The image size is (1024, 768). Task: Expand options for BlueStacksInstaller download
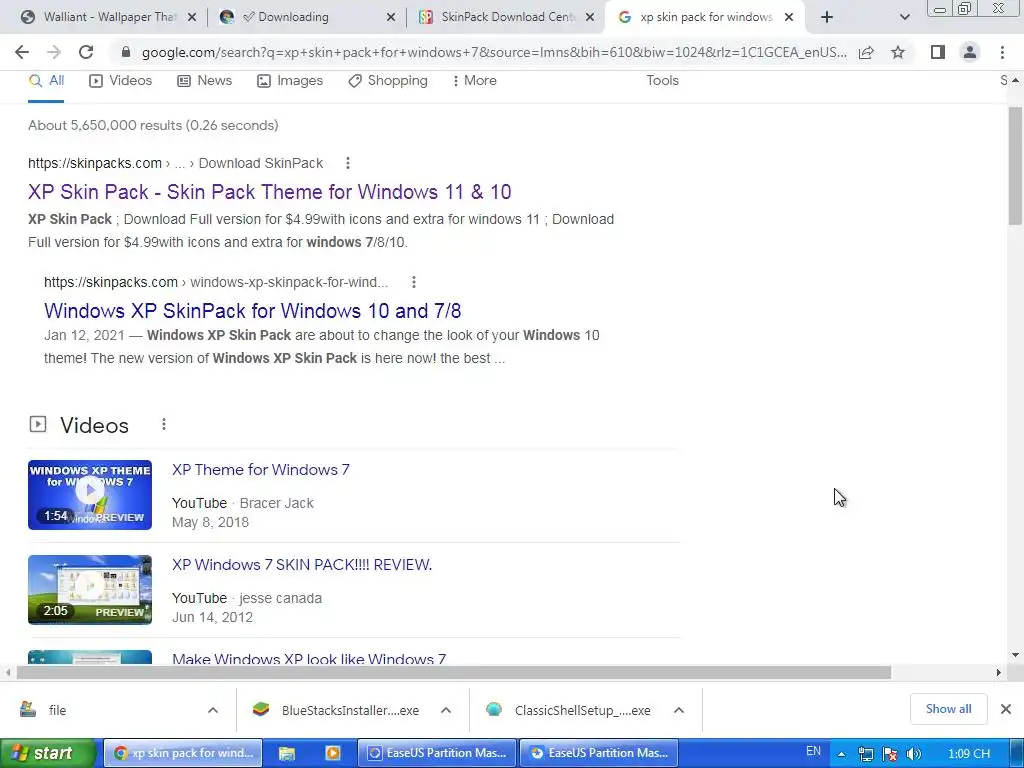pyautogui.click(x=446, y=710)
